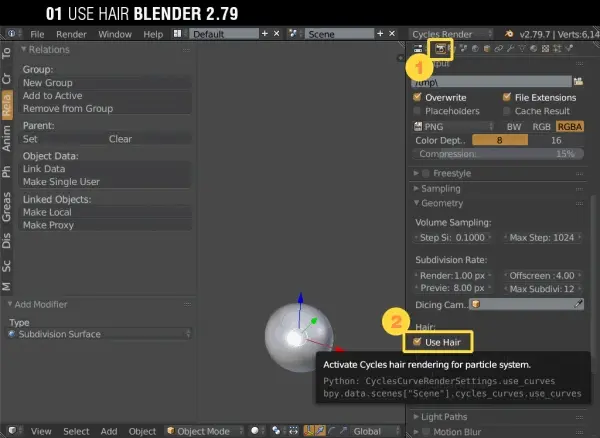Open the Global orientation dropdown
This screenshot has height=438, width=600.
tap(375, 431)
